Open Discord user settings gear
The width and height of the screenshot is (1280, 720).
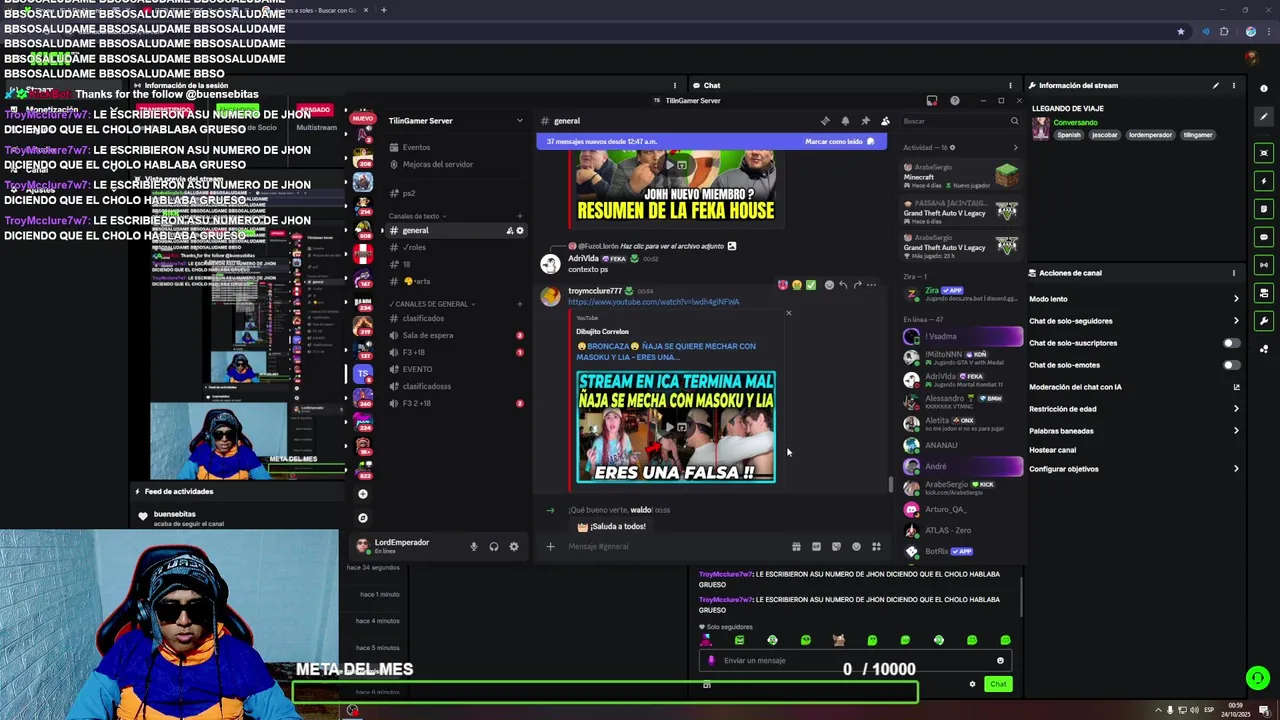[x=514, y=546]
